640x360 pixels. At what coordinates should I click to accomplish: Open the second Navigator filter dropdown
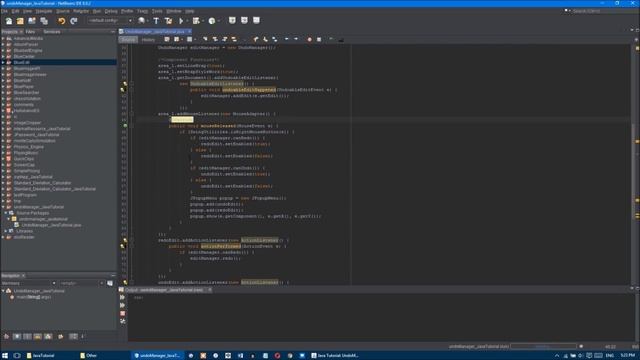click(x=81, y=283)
